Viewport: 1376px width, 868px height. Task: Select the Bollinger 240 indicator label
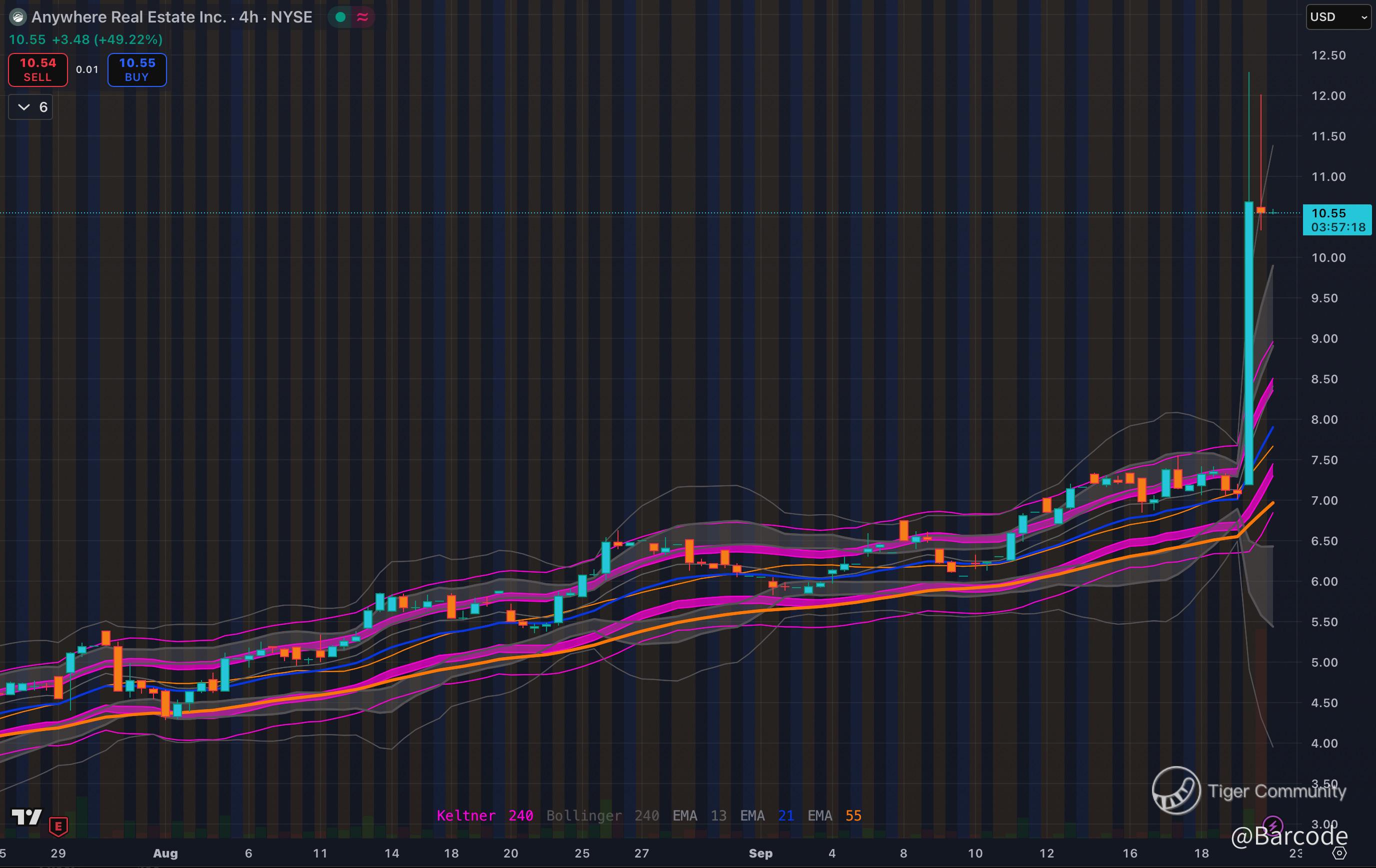tap(602, 816)
